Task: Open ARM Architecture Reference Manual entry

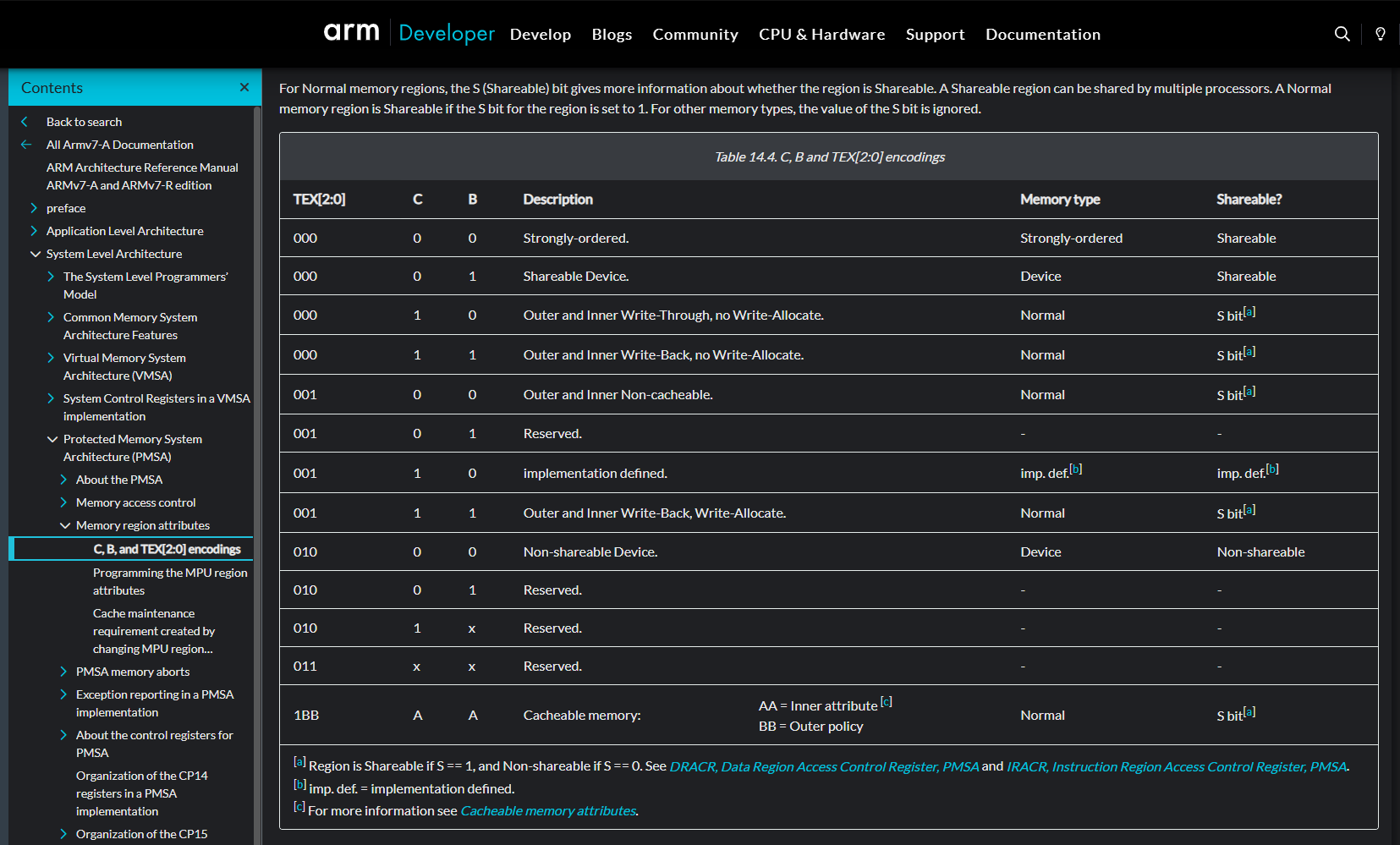Action: click(142, 176)
